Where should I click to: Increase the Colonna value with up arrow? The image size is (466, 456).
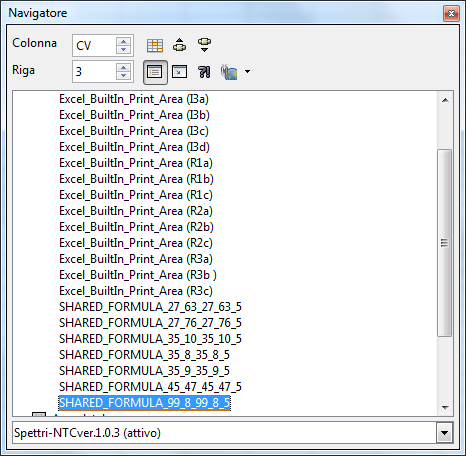click(124, 41)
